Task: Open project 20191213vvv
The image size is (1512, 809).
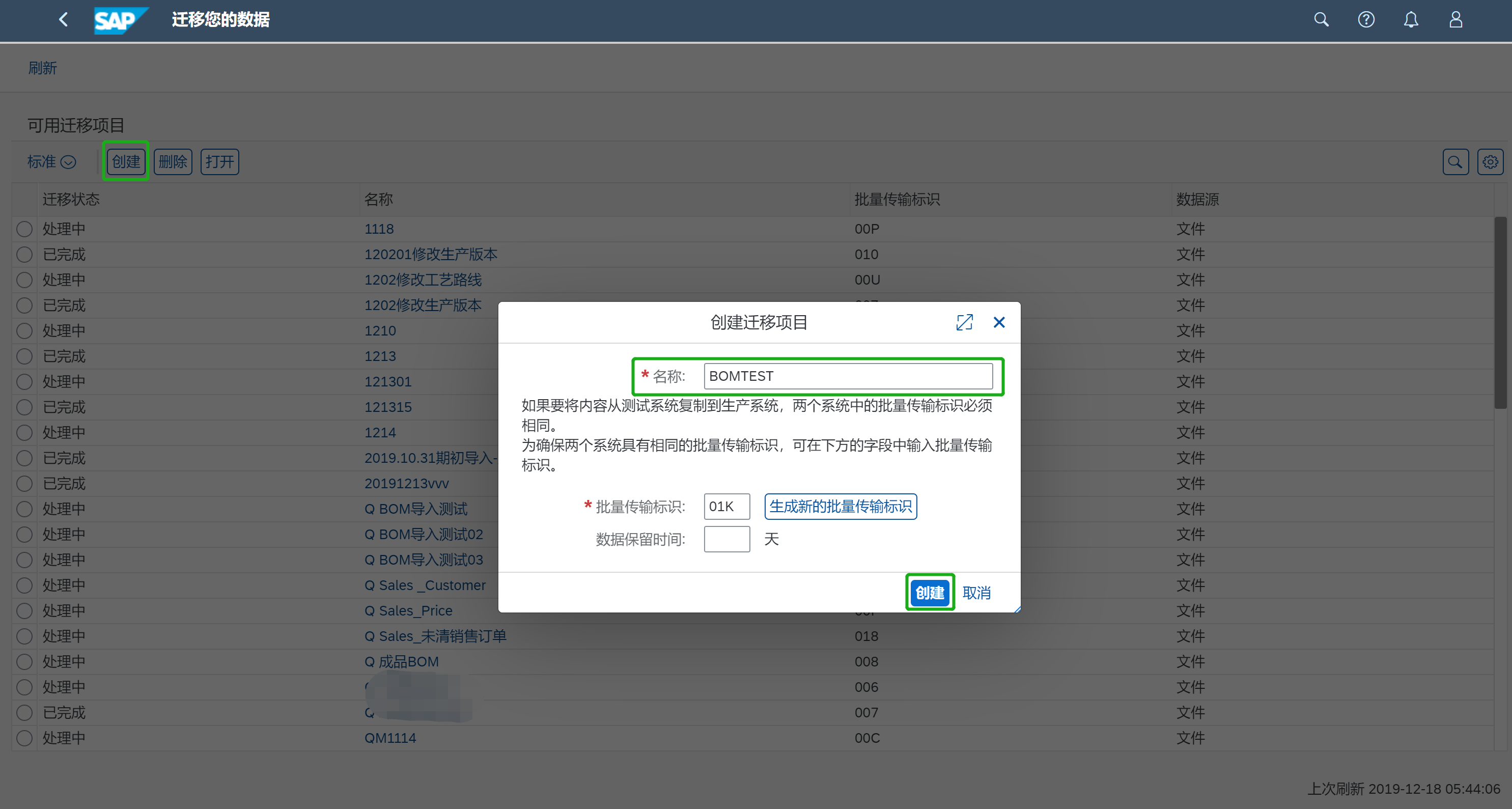Action: click(406, 483)
